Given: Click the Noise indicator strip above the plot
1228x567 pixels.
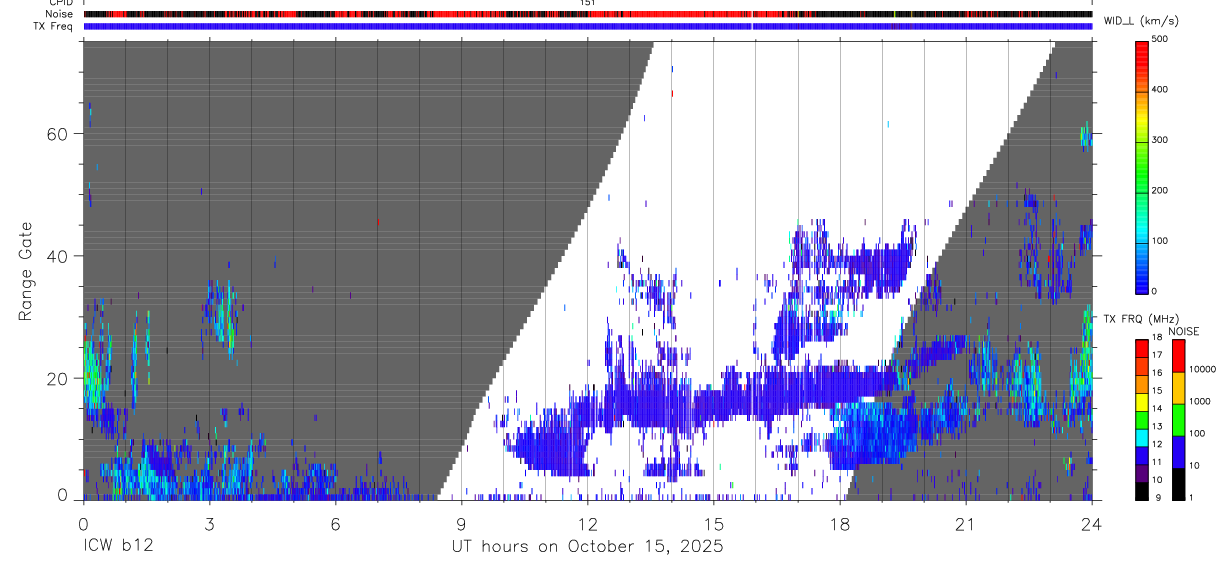Looking at the screenshot, I should 588,14.
